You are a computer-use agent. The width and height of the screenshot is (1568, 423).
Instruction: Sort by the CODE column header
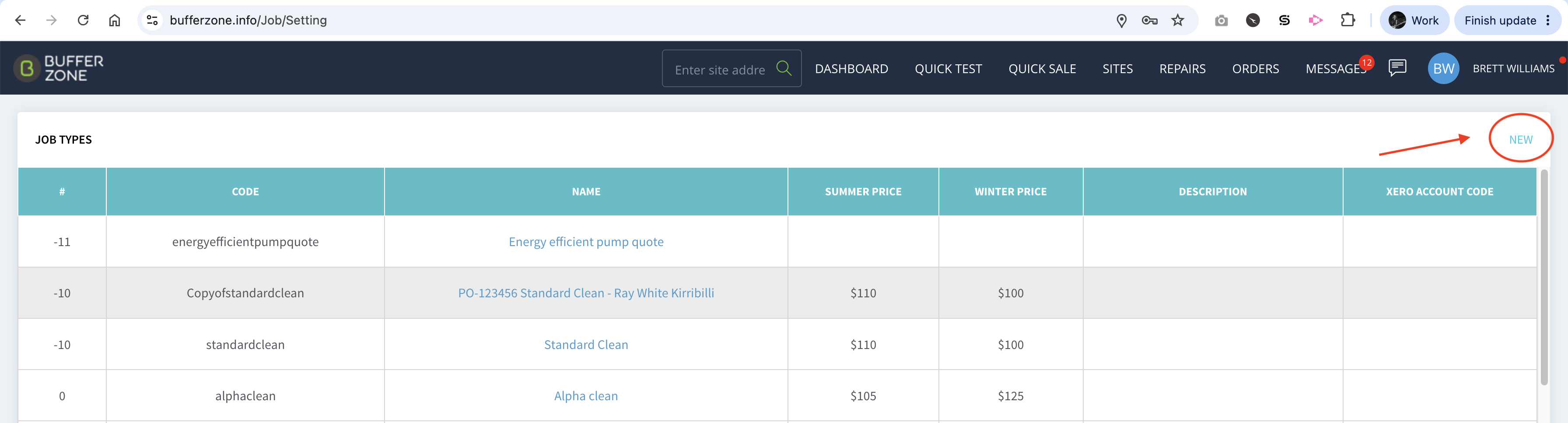245,191
